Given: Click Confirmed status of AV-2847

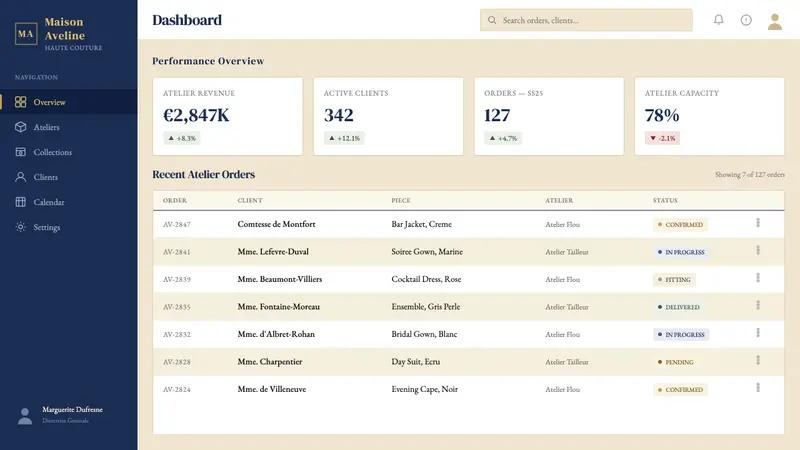Looking at the screenshot, I should click(x=680, y=224).
